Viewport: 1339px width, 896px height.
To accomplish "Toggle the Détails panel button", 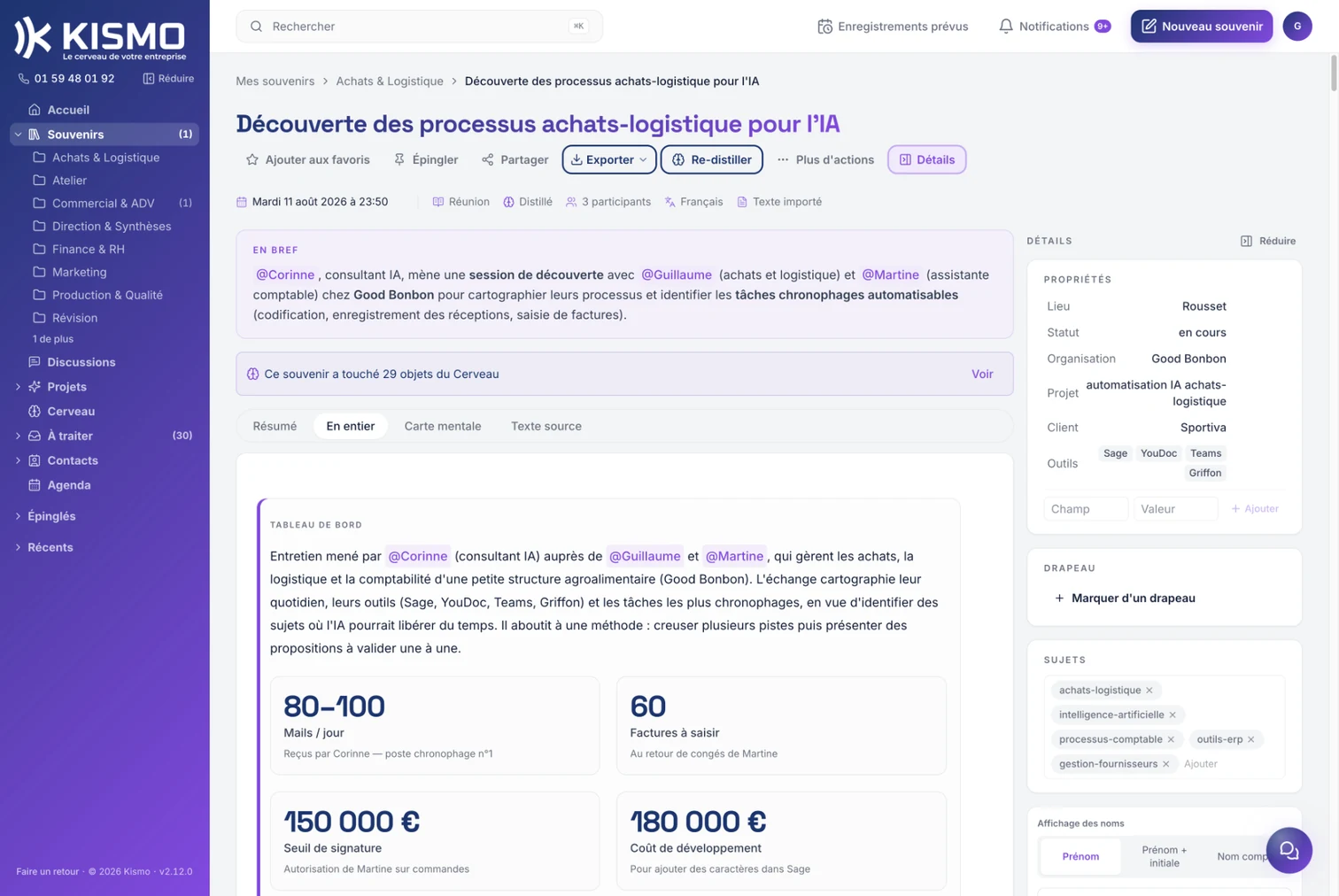I will pyautogui.click(x=926, y=159).
